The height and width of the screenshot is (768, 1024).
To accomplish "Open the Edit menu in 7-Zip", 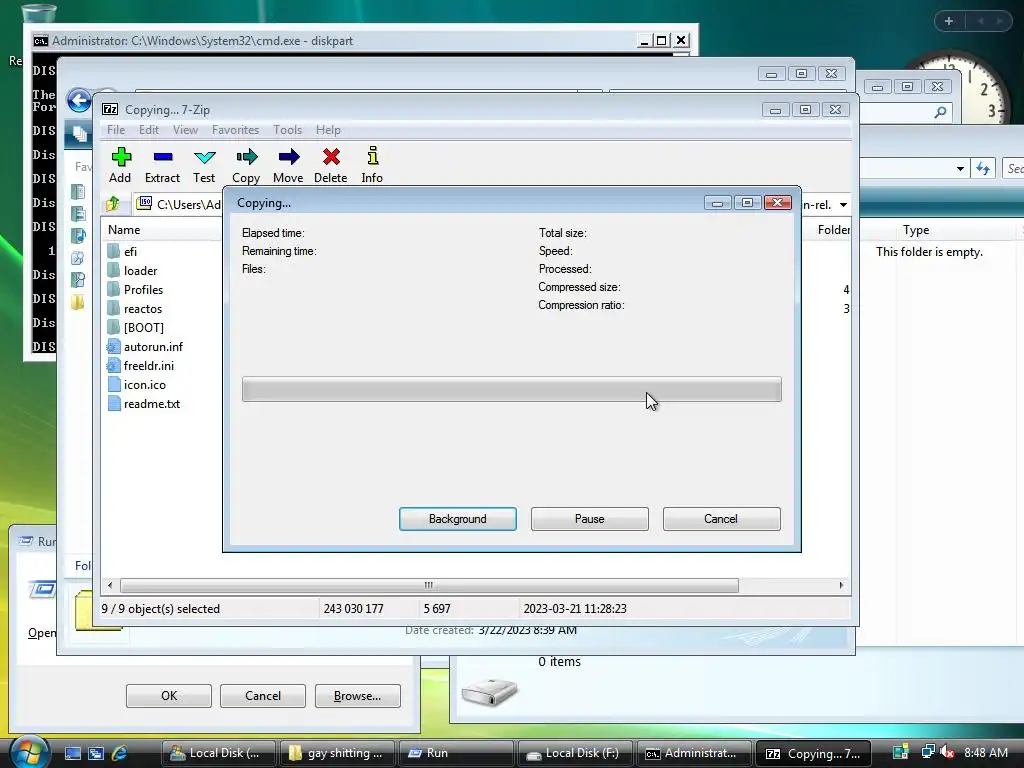I will point(149,130).
